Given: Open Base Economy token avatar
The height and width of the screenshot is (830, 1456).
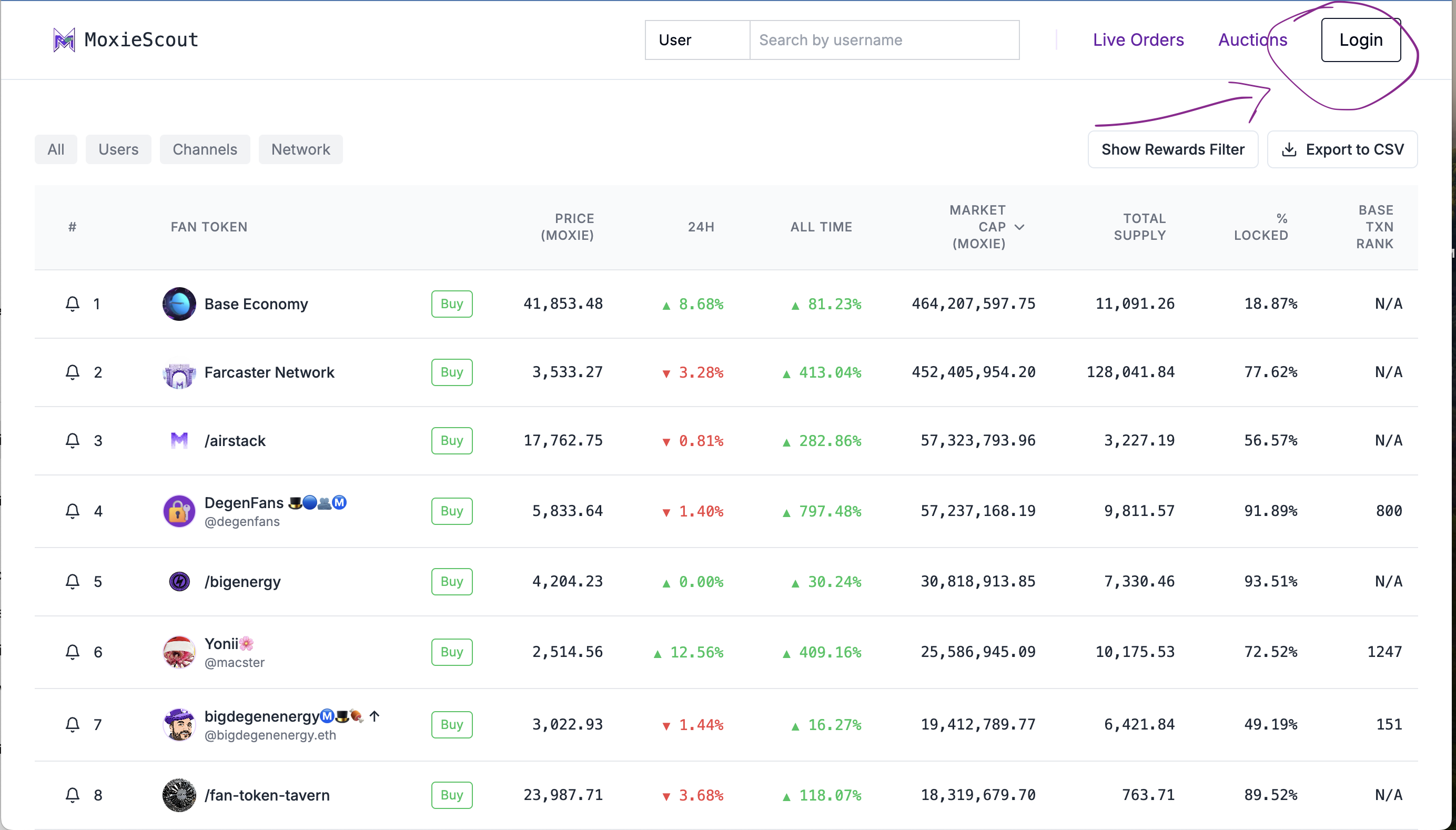Looking at the screenshot, I should pos(179,304).
